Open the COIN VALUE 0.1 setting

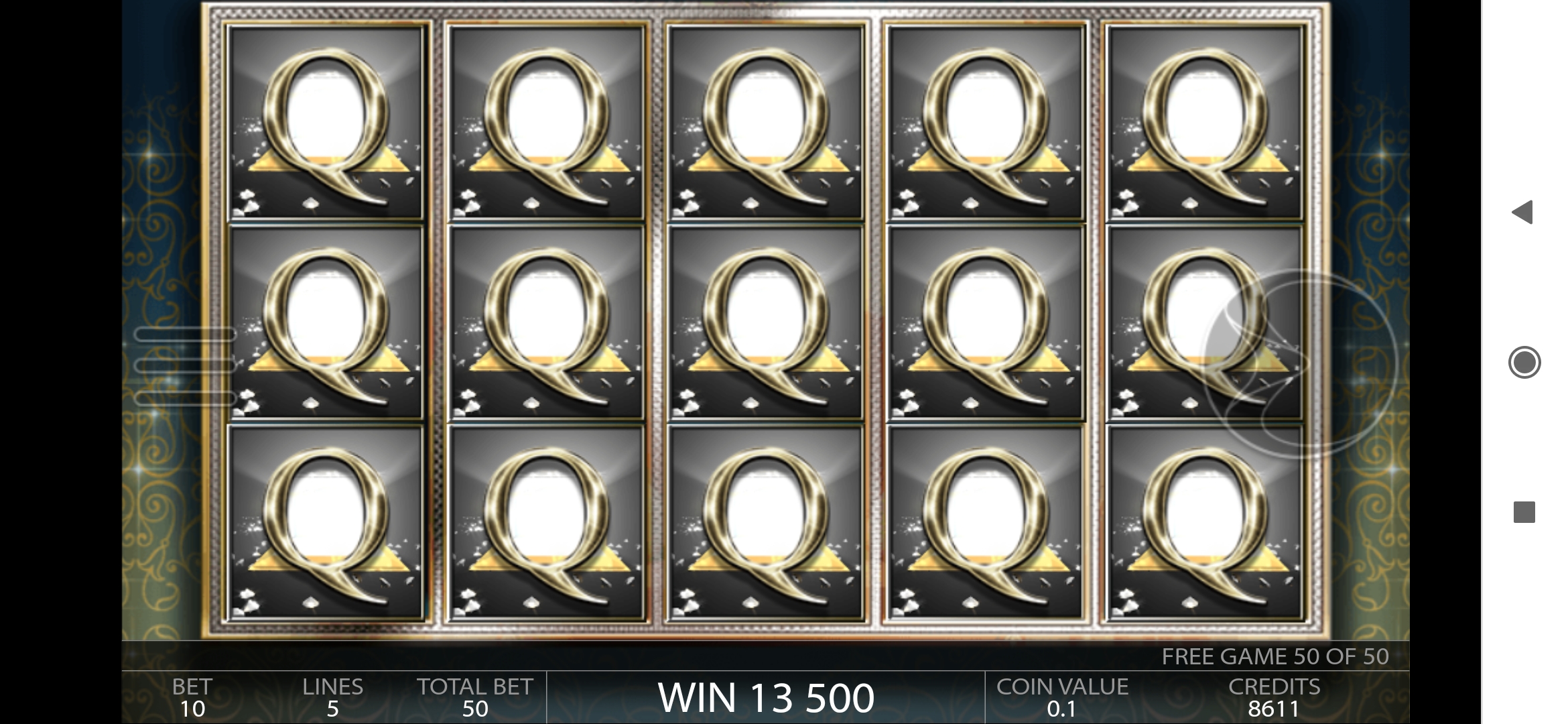click(x=1062, y=697)
